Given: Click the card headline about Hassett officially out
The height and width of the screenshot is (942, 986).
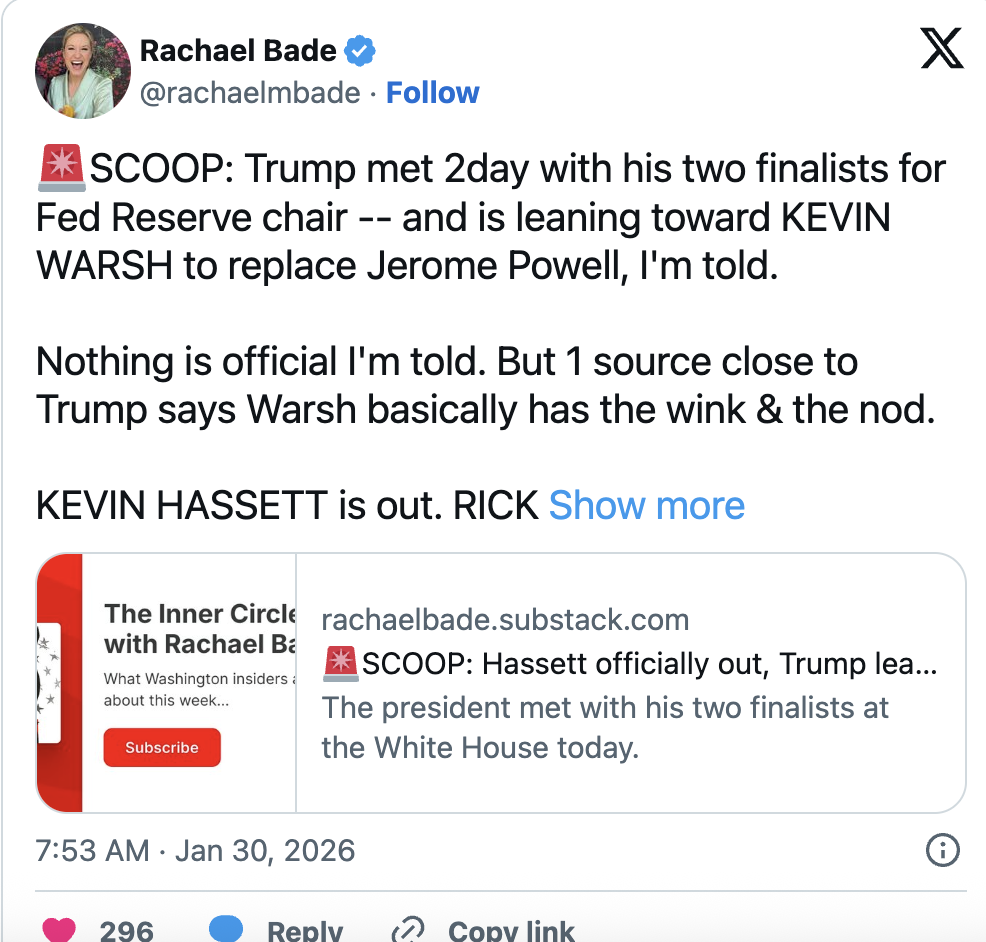Looking at the screenshot, I should pos(630,663).
